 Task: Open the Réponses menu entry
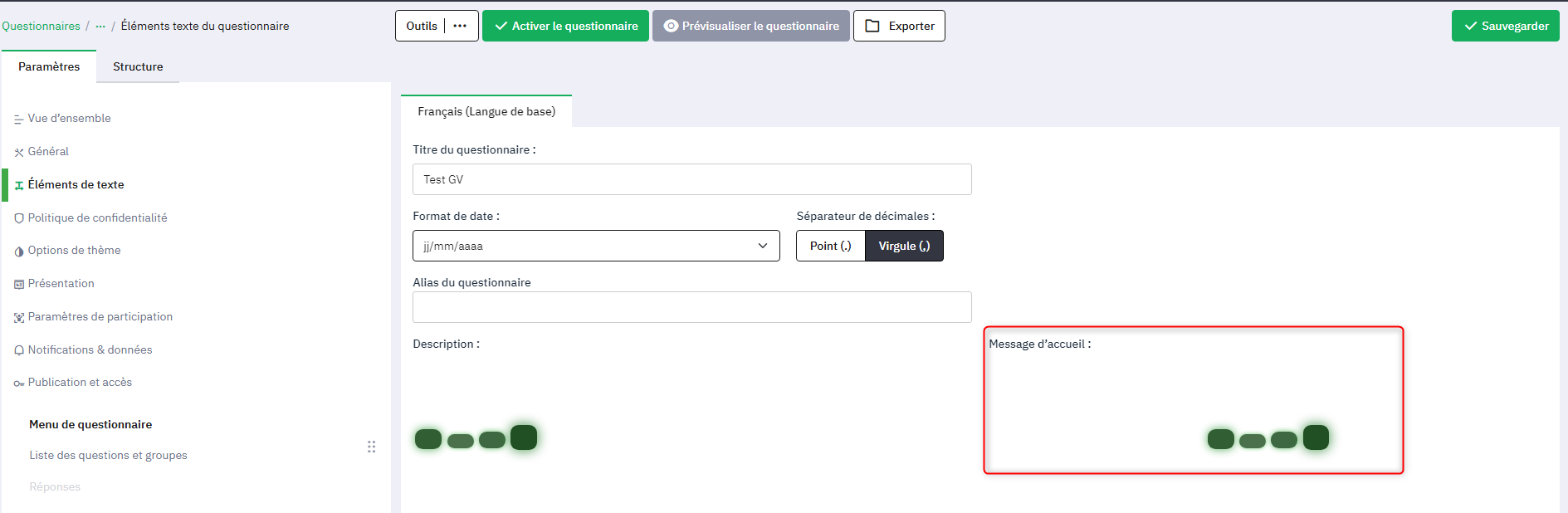click(55, 486)
